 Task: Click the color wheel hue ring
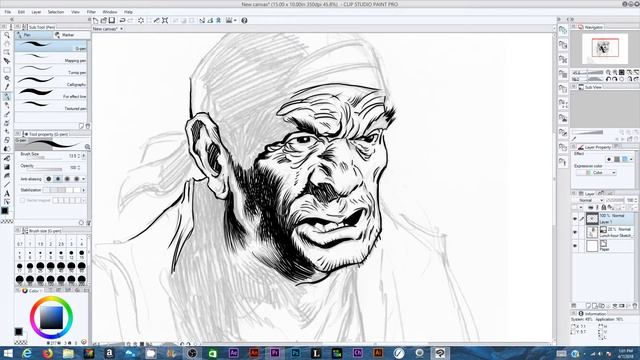coord(51,300)
